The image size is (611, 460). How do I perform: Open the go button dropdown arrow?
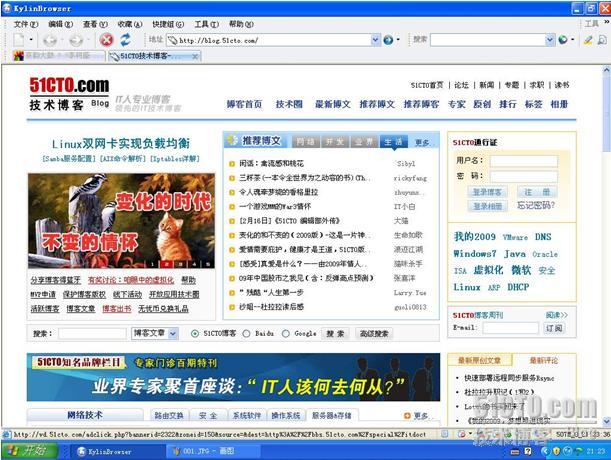(x=398, y=40)
